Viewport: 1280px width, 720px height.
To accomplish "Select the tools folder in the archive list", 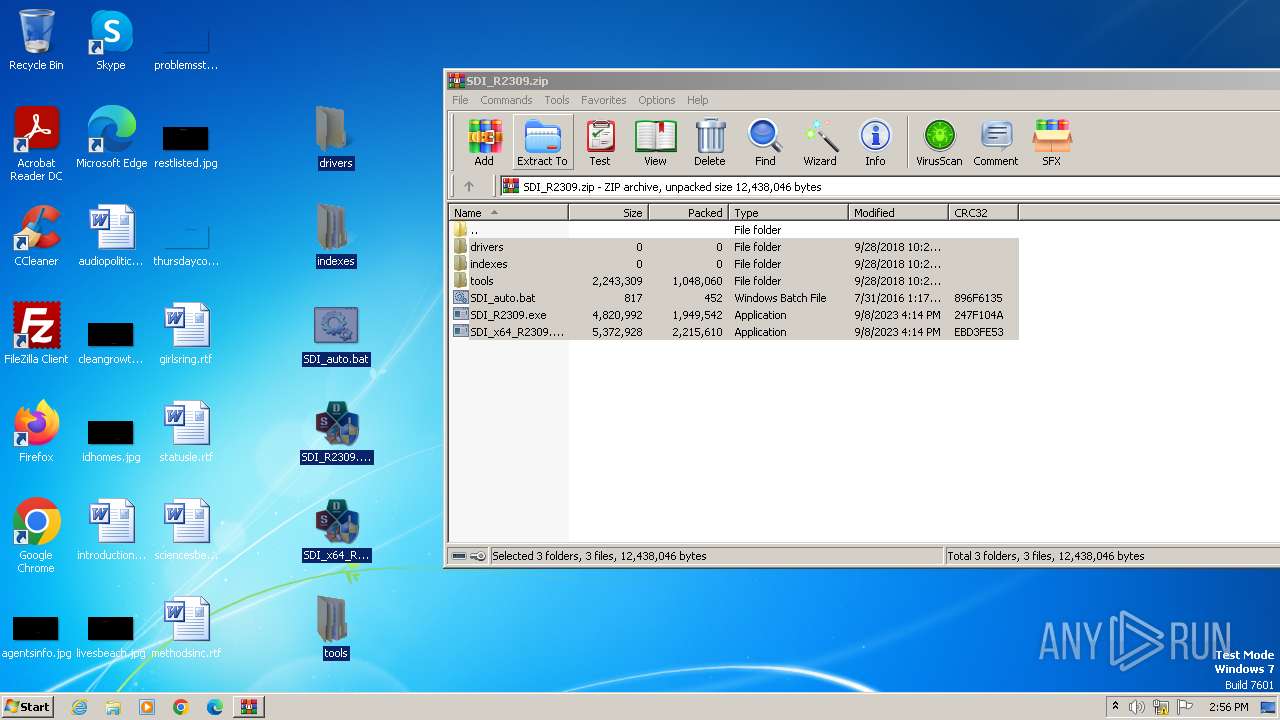I will pos(734,281).
